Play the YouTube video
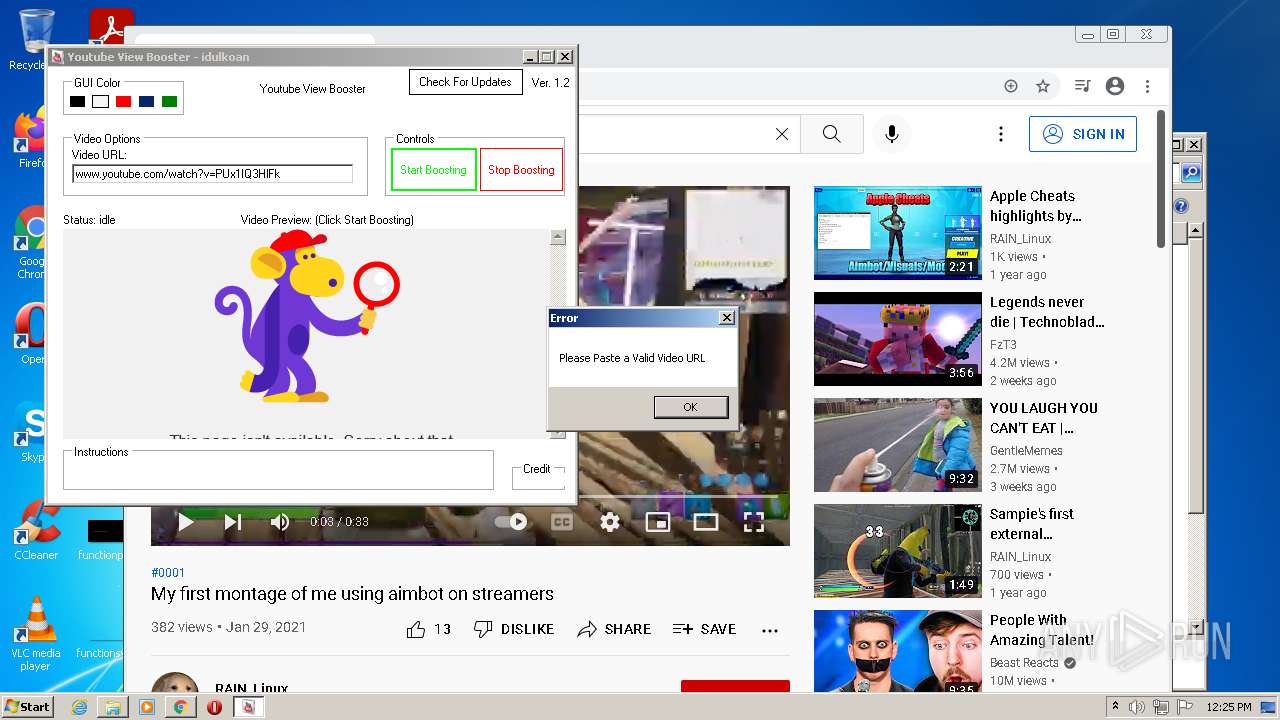Screen dimensions: 1280x720 point(185,522)
